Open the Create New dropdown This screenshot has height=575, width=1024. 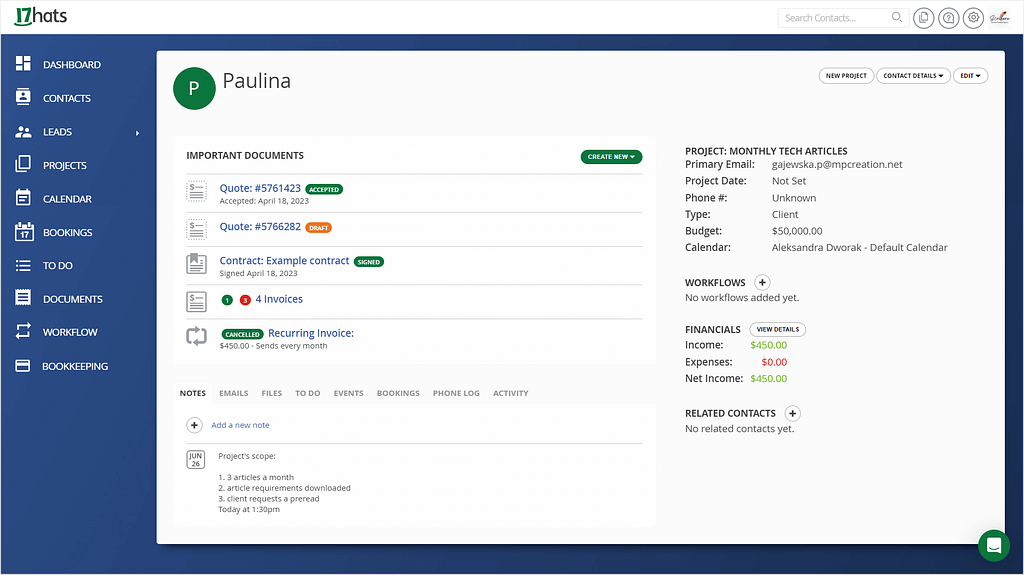point(611,157)
